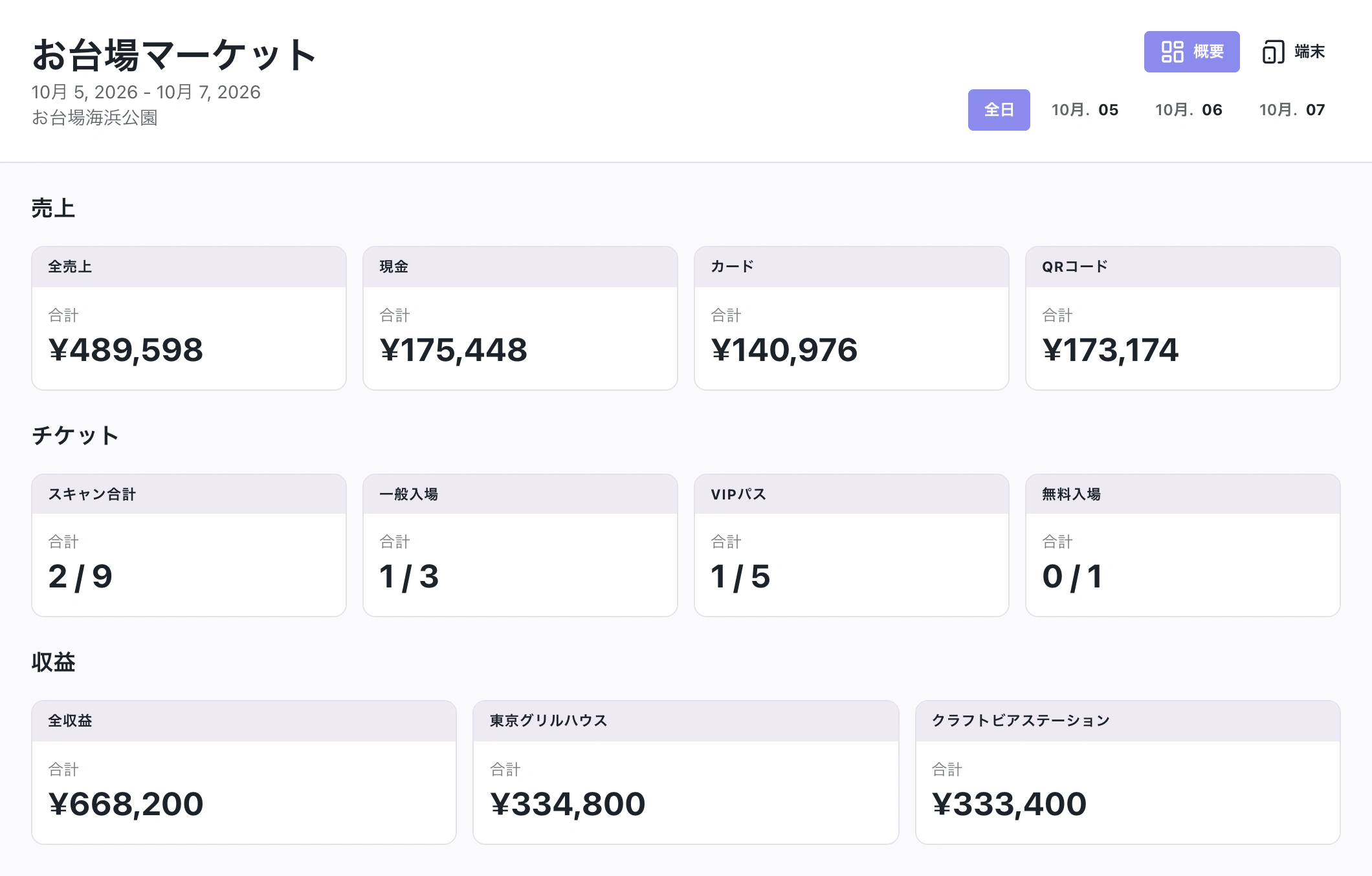Image resolution: width=1372 pixels, height=876 pixels.
Task: Click the QRコード card header
Action: point(1183,267)
